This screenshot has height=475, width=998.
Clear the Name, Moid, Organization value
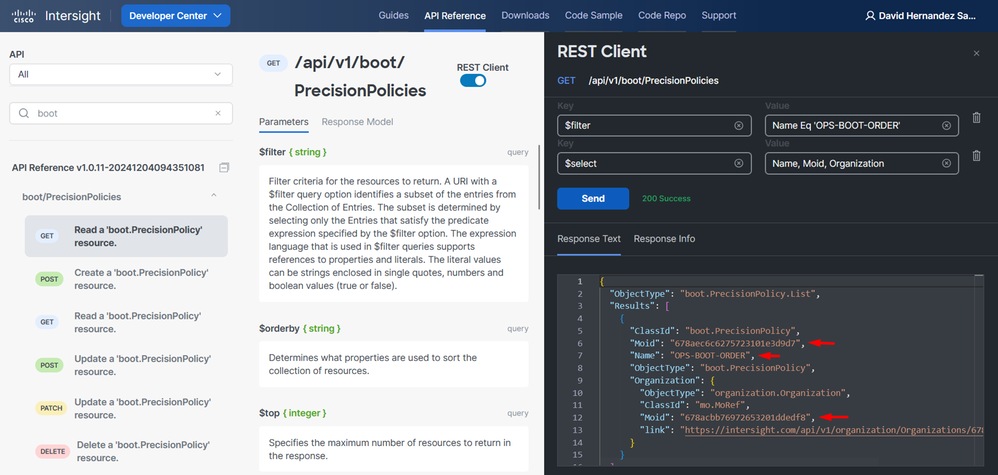point(946,163)
